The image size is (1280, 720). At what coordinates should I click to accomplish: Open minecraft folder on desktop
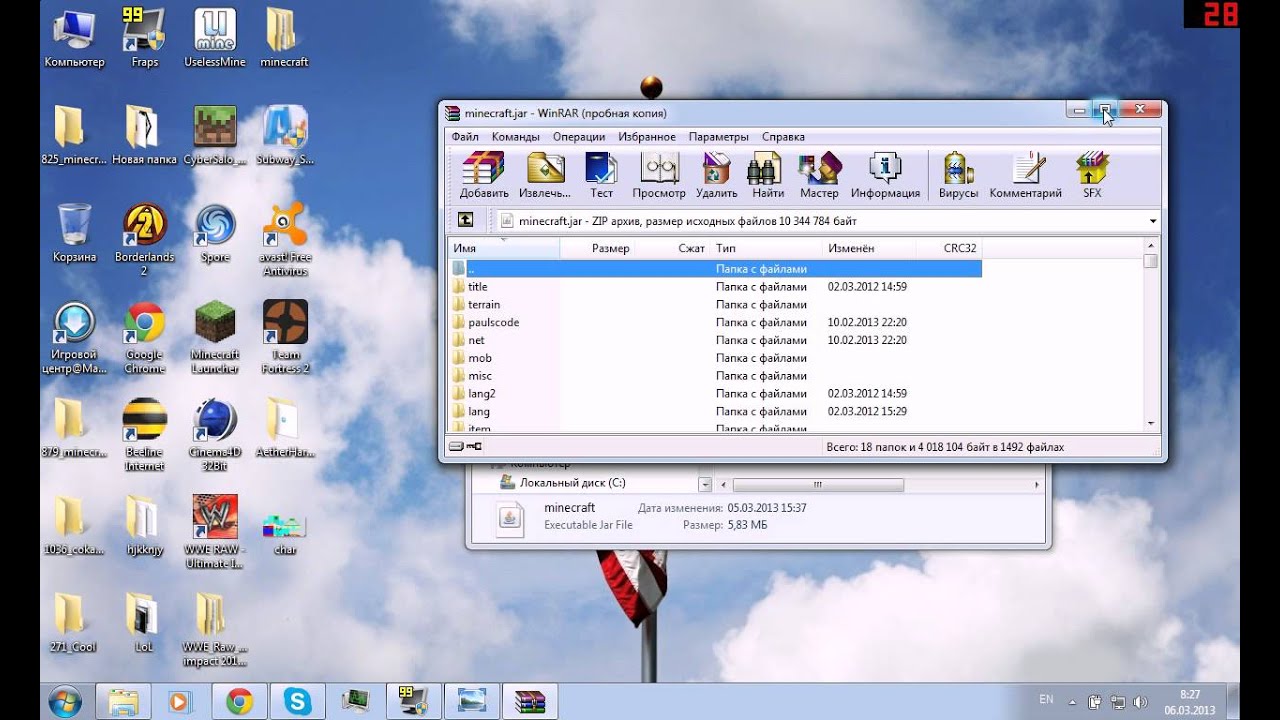pyautogui.click(x=284, y=38)
